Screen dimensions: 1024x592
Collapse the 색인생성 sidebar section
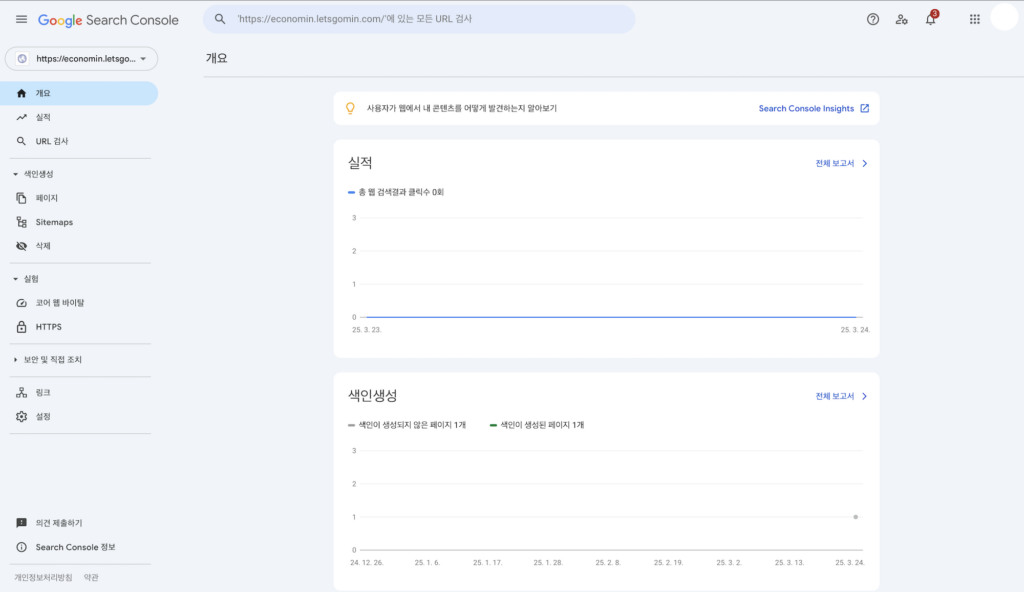click(16, 174)
